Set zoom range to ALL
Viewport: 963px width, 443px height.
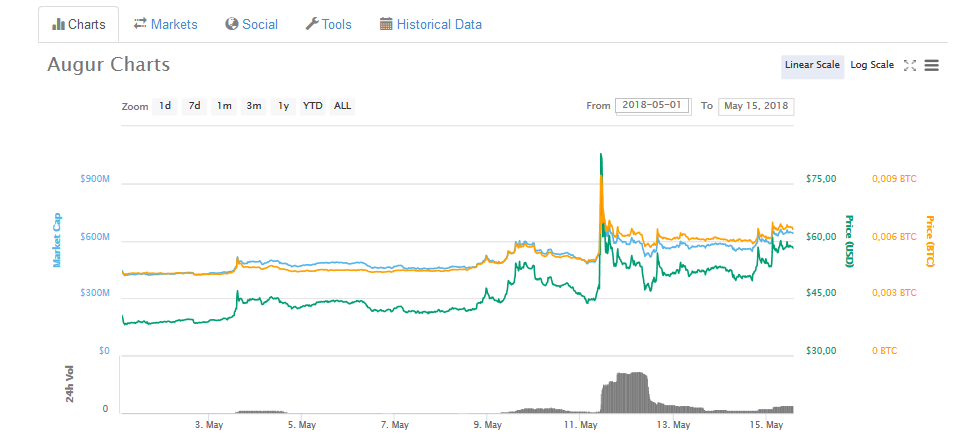pos(342,106)
